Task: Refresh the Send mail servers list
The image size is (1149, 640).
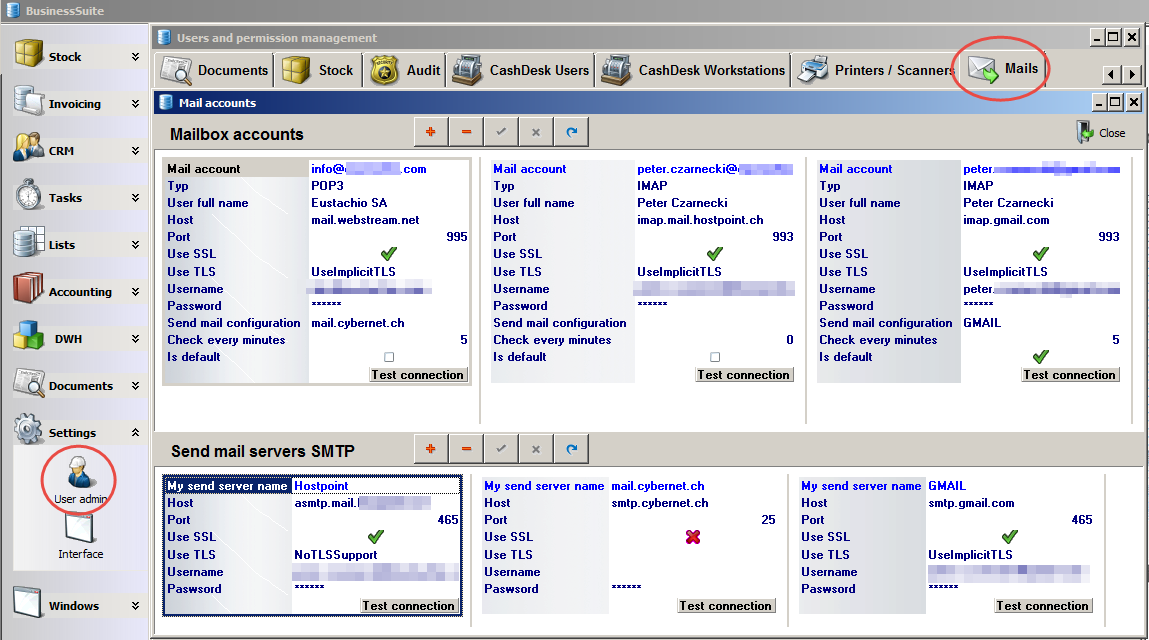Action: point(571,449)
